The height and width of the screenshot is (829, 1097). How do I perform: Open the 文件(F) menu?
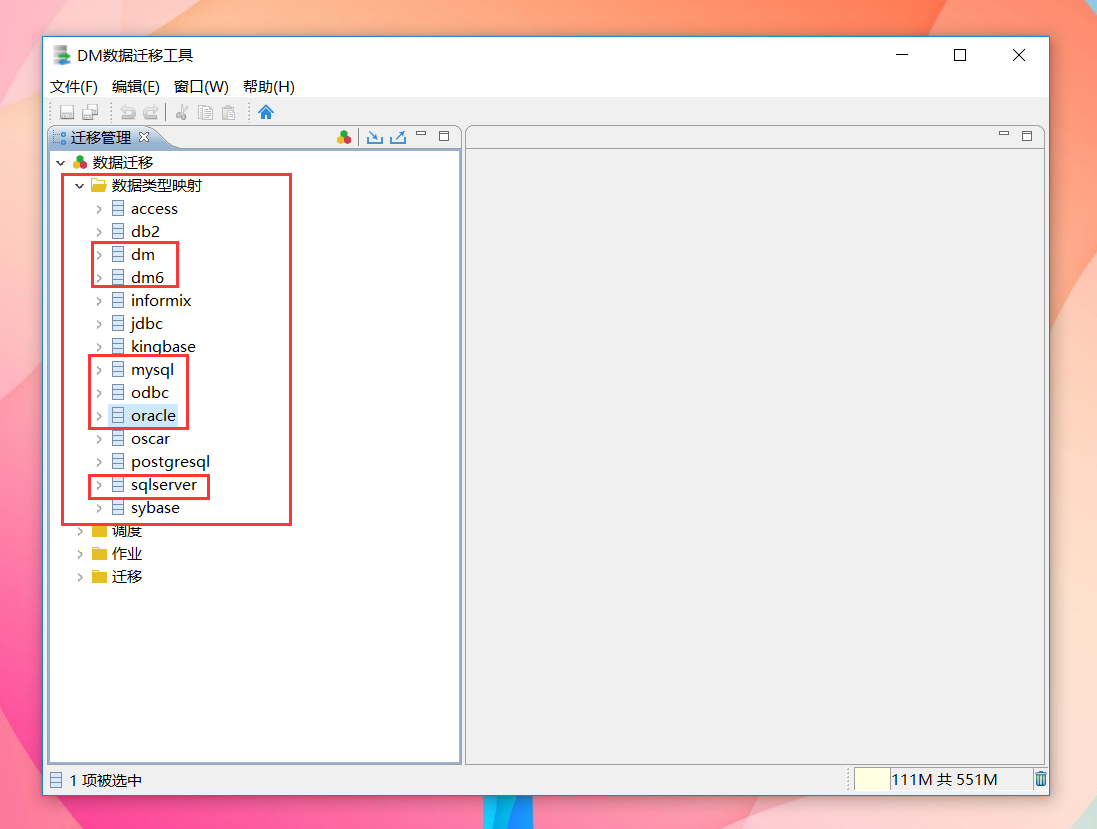coord(73,87)
